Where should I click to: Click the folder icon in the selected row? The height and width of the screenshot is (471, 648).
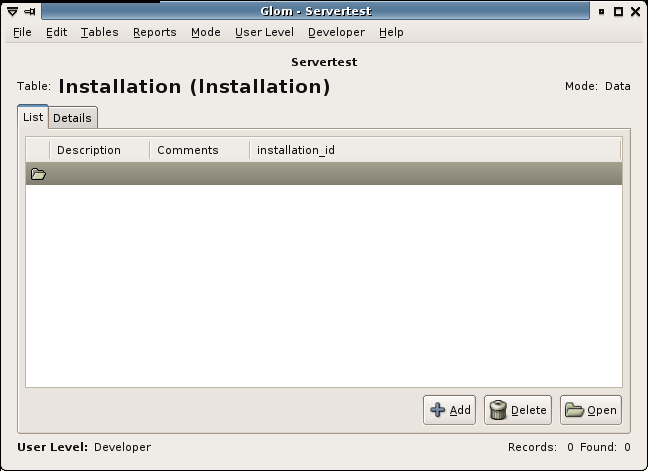pos(38,174)
